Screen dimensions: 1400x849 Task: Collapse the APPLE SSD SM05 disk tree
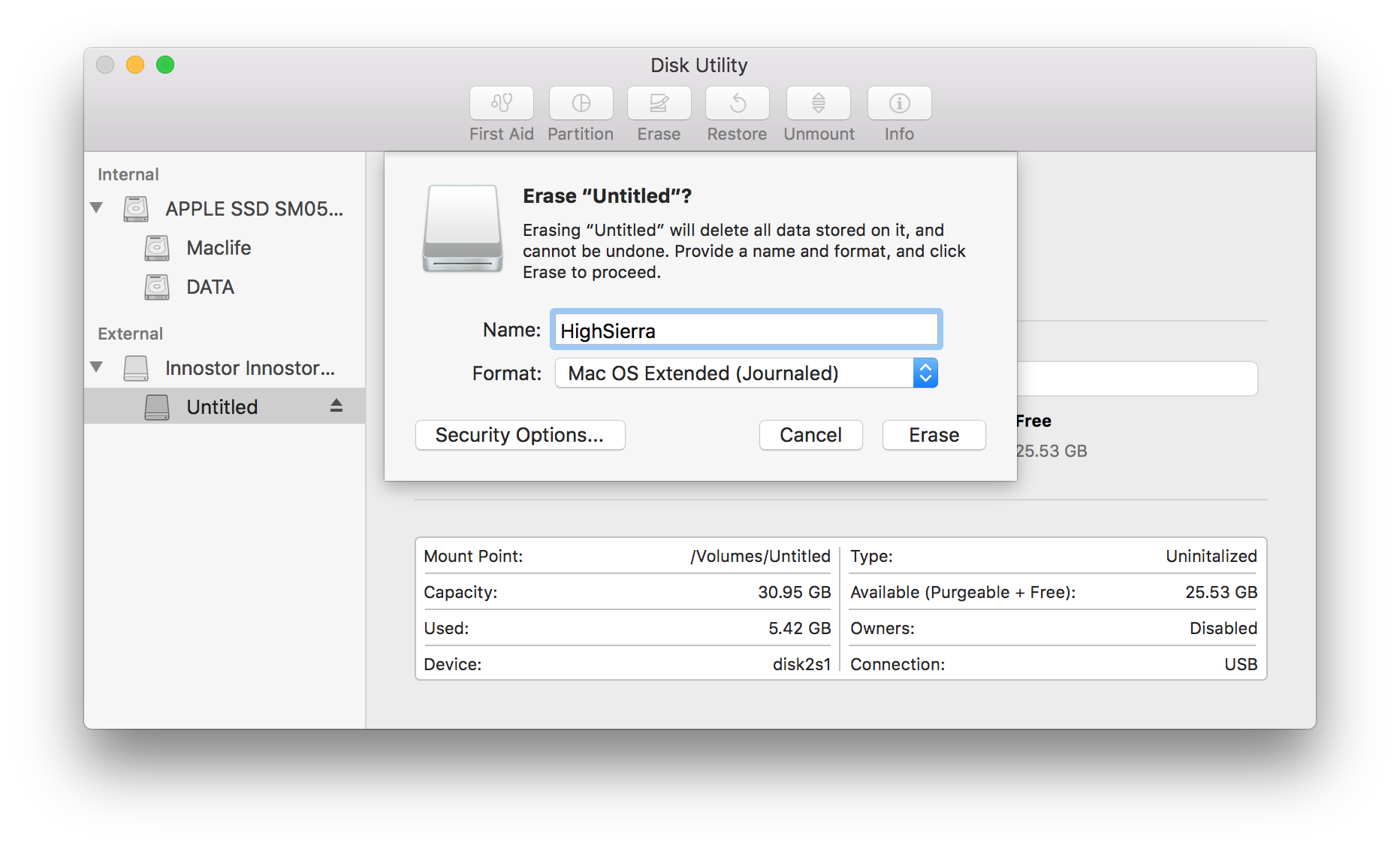pyautogui.click(x=96, y=209)
